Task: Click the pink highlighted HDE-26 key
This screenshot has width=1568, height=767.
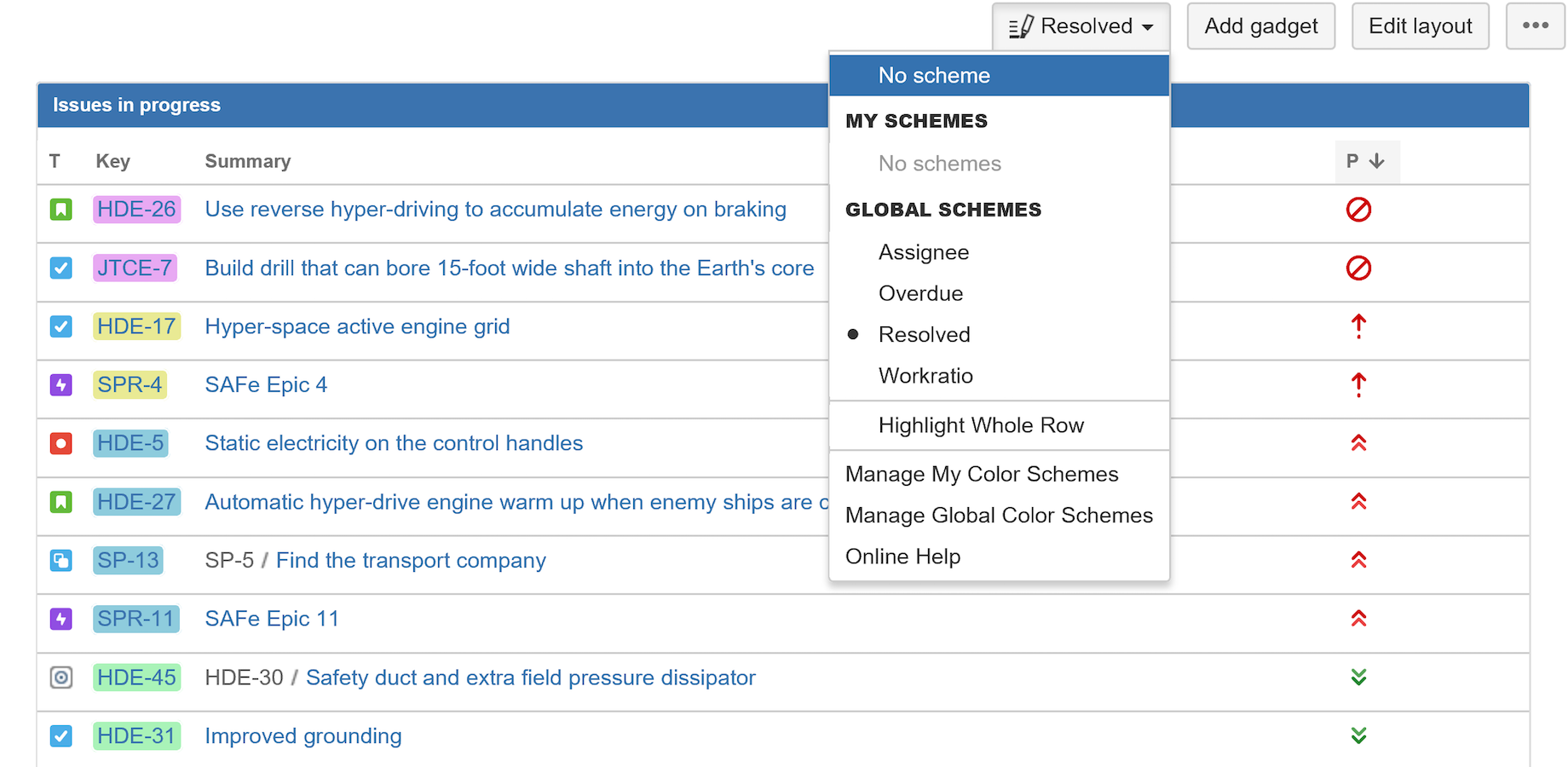Action: pyautogui.click(x=136, y=210)
